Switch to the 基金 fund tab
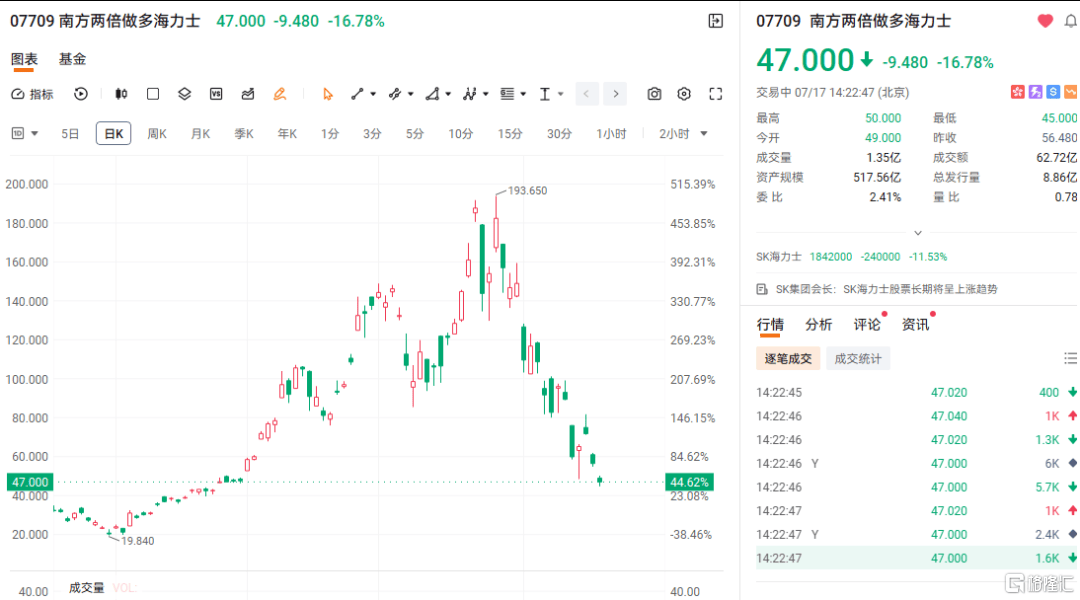Screen dimensions: 1080x600 (72, 59)
